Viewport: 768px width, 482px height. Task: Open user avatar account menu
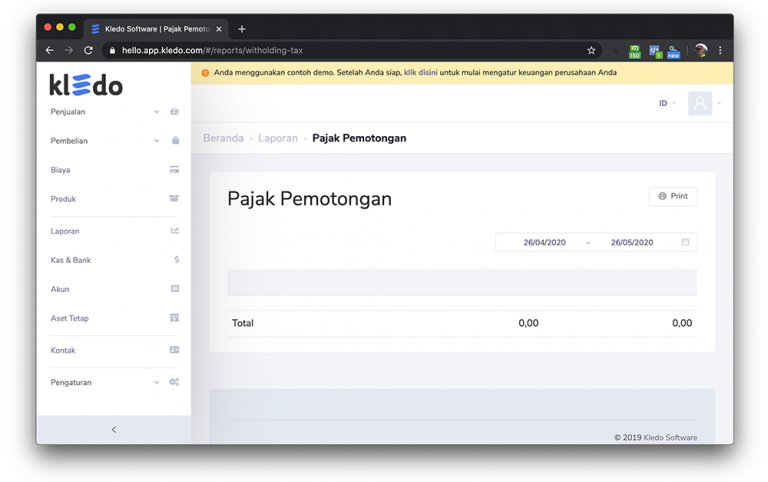pos(700,103)
